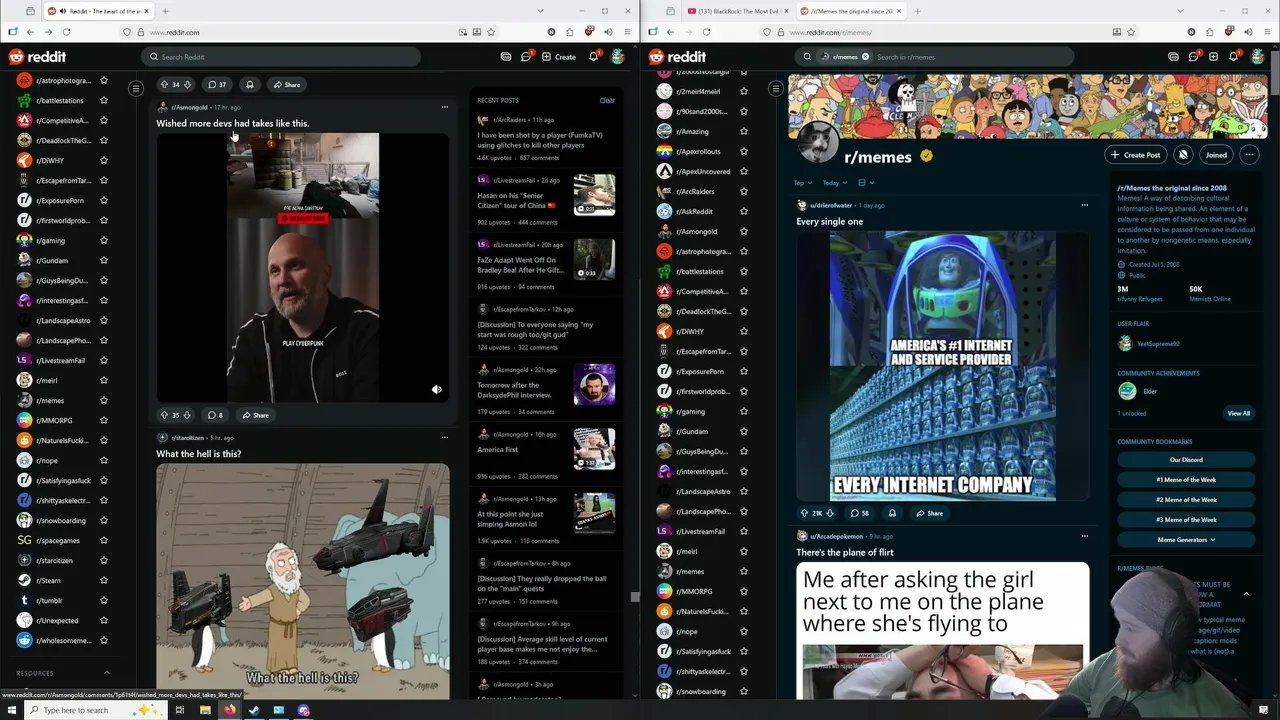
Task: Click Reddit logo in left window
Action: pos(37,57)
